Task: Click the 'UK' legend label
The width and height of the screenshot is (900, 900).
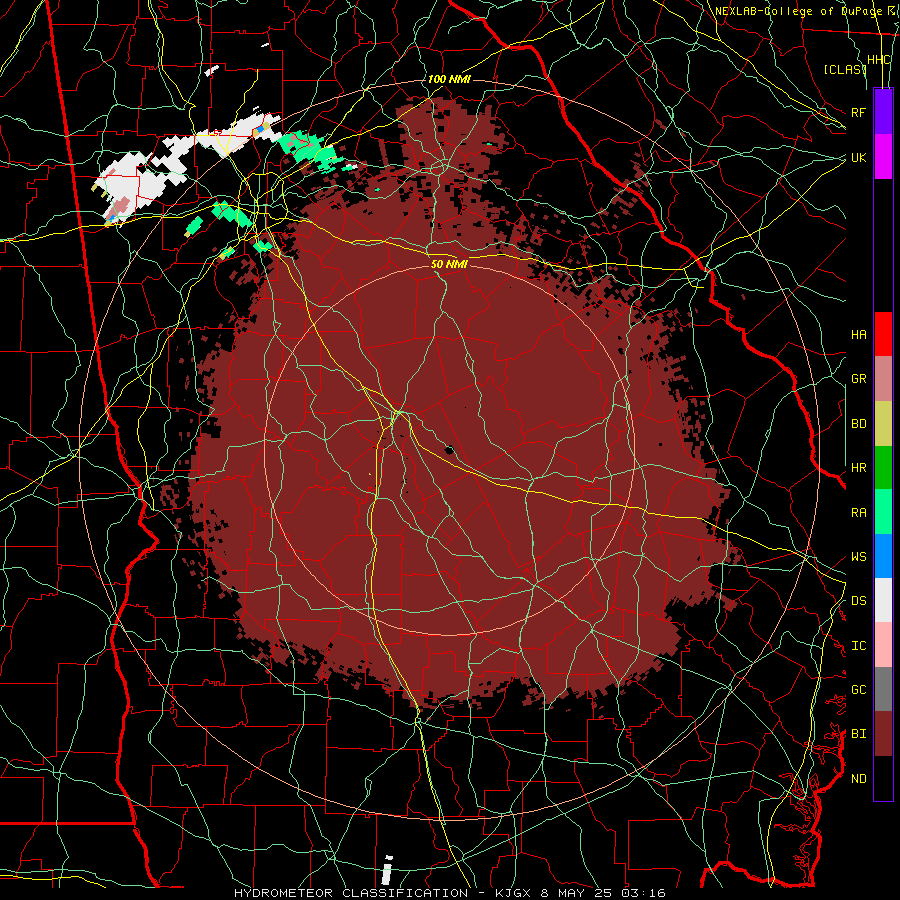Action: 858,157
